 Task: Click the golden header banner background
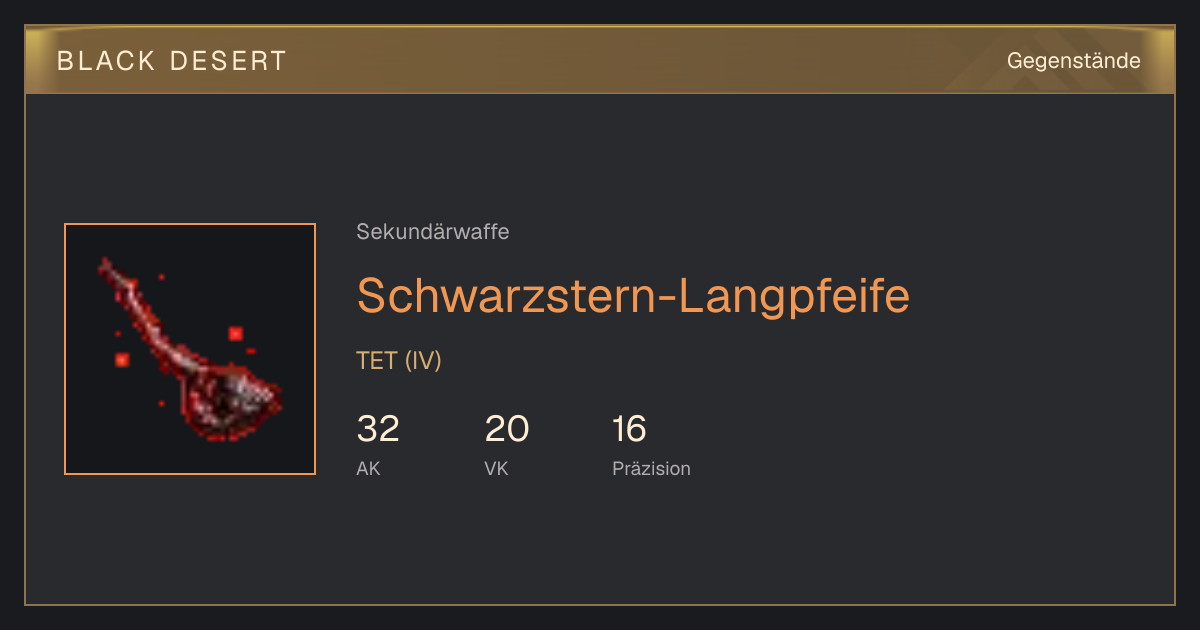point(600,61)
